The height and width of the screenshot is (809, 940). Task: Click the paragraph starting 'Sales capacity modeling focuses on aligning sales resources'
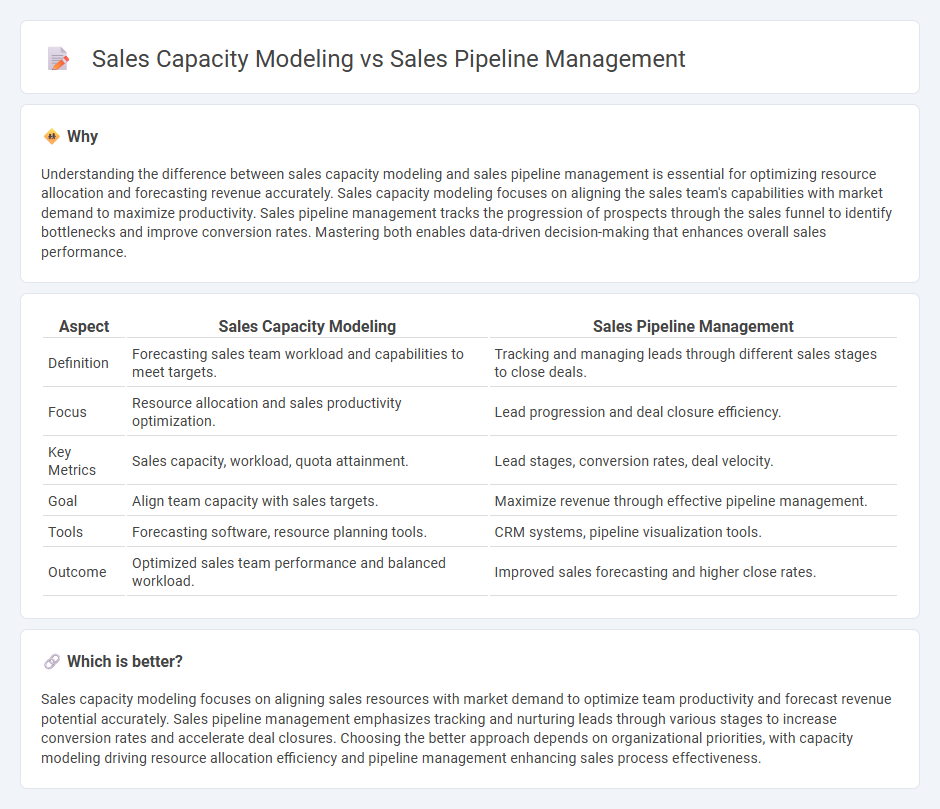click(x=466, y=729)
